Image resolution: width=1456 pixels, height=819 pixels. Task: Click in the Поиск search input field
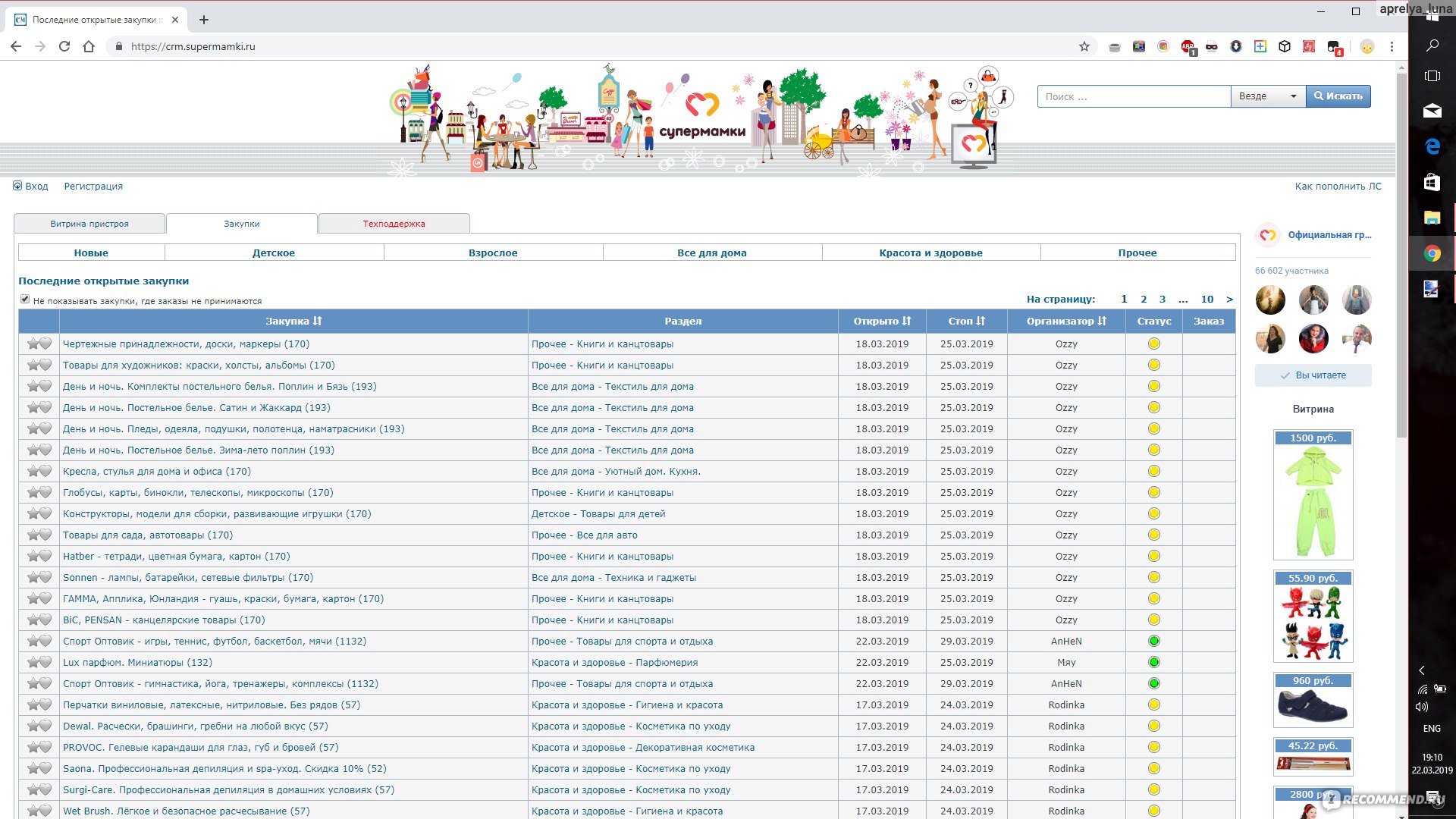point(1134,96)
